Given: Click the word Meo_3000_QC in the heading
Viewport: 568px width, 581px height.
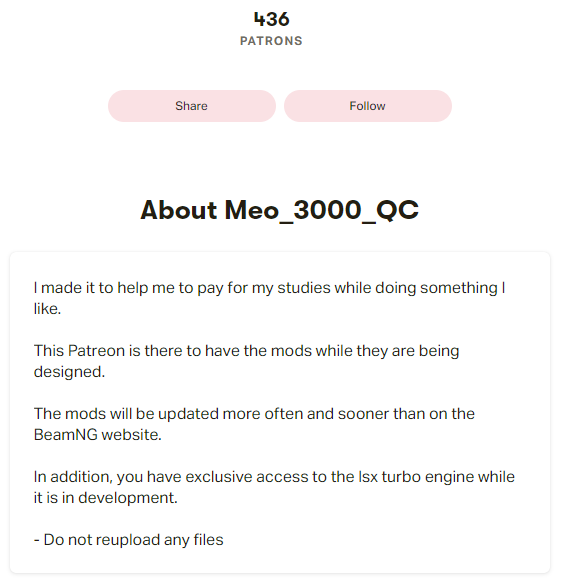Looking at the screenshot, I should 322,210.
